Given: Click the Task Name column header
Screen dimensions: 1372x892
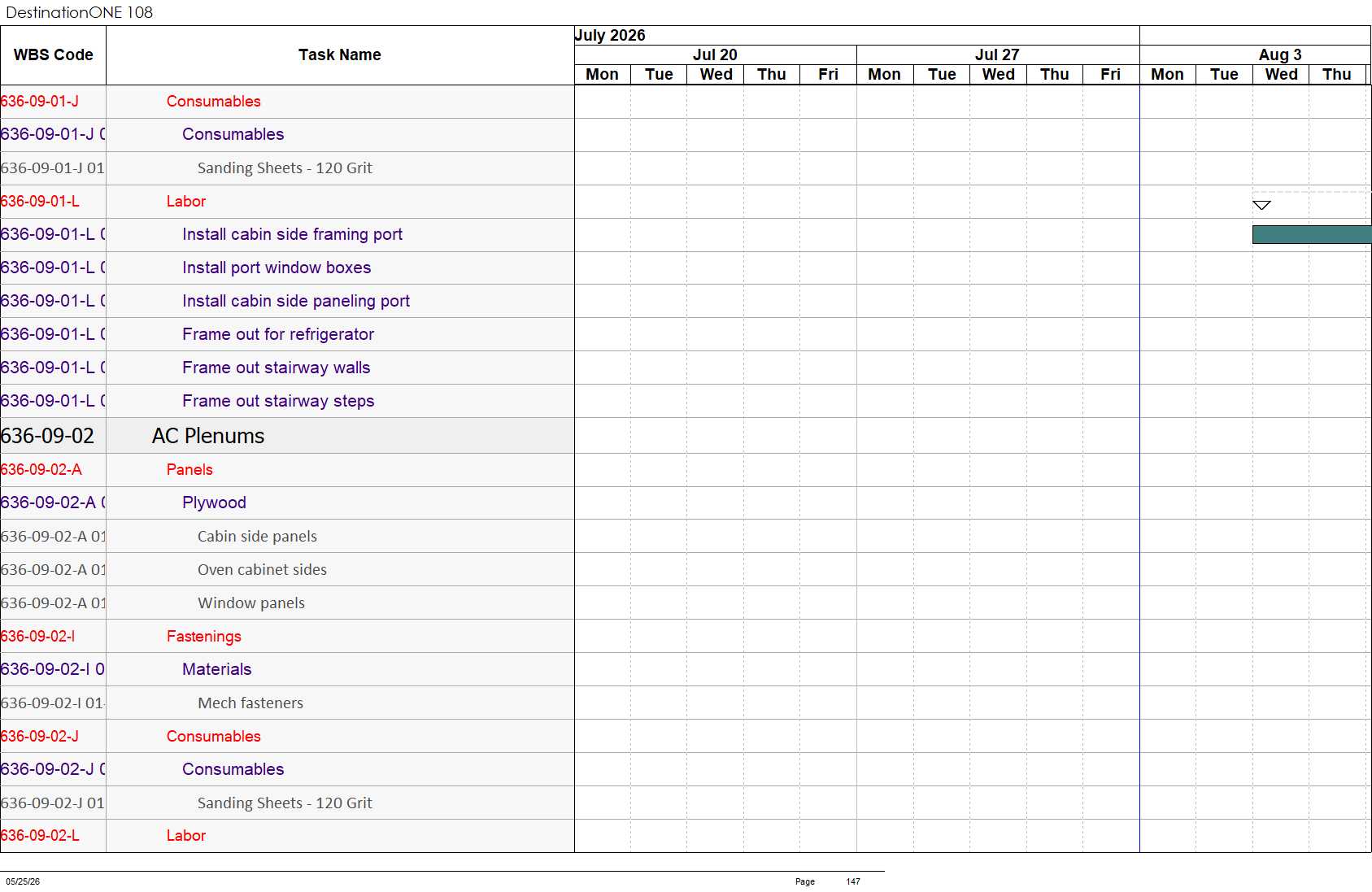Looking at the screenshot, I should tap(340, 54).
